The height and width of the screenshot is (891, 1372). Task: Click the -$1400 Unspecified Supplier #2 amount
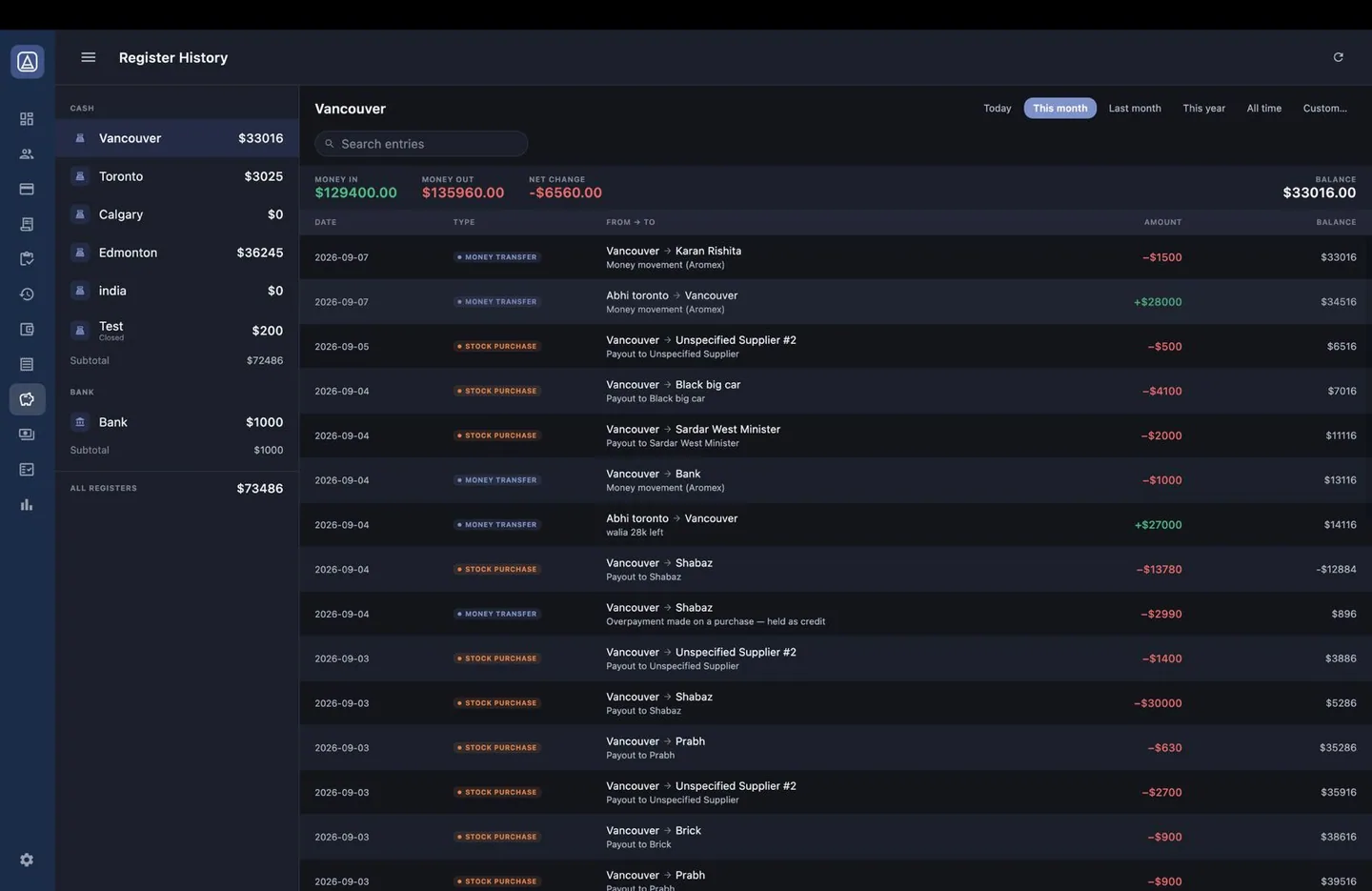[x=1161, y=658]
